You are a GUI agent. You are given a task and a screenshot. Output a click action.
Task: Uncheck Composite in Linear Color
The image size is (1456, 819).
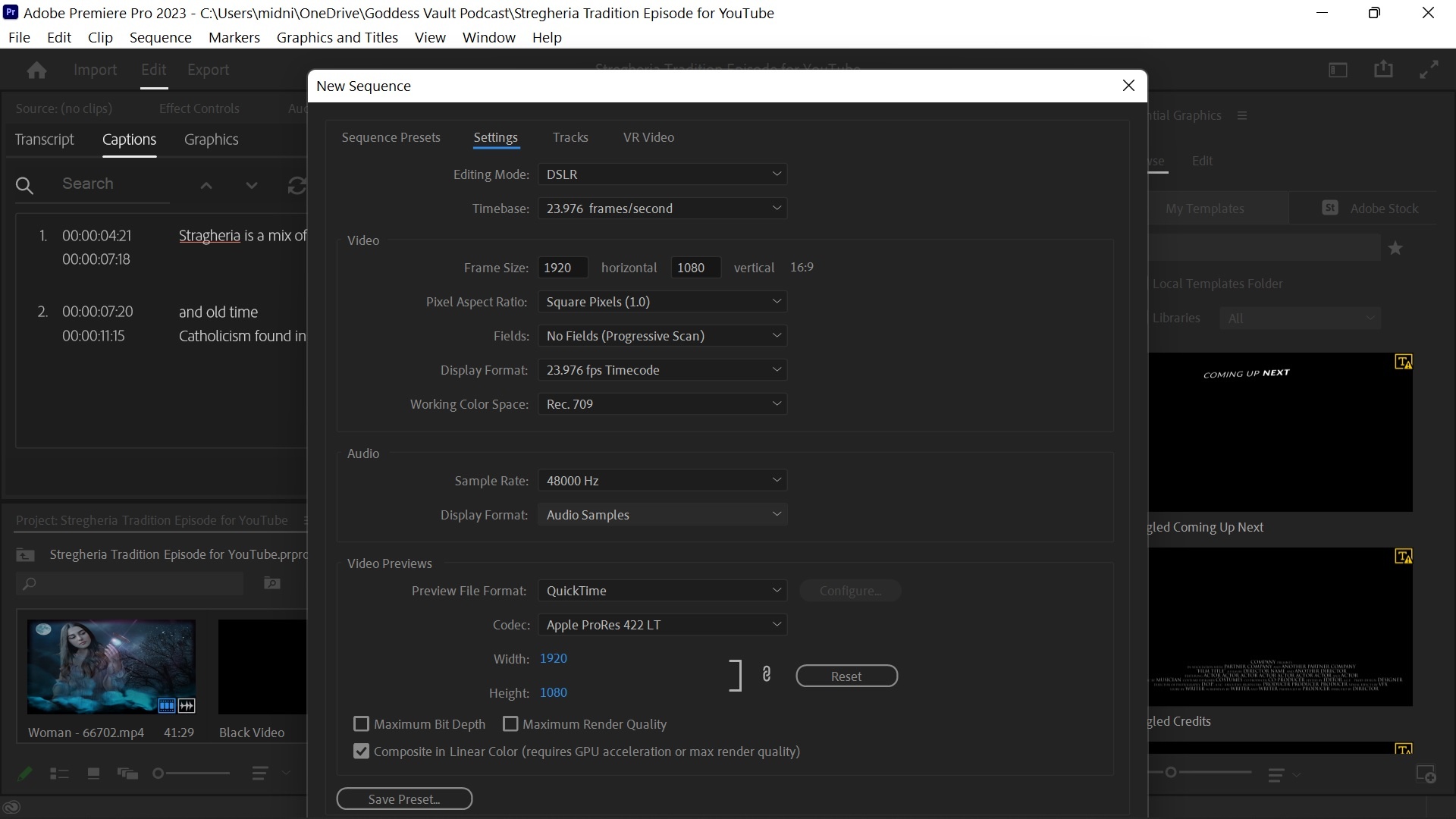[x=362, y=752]
